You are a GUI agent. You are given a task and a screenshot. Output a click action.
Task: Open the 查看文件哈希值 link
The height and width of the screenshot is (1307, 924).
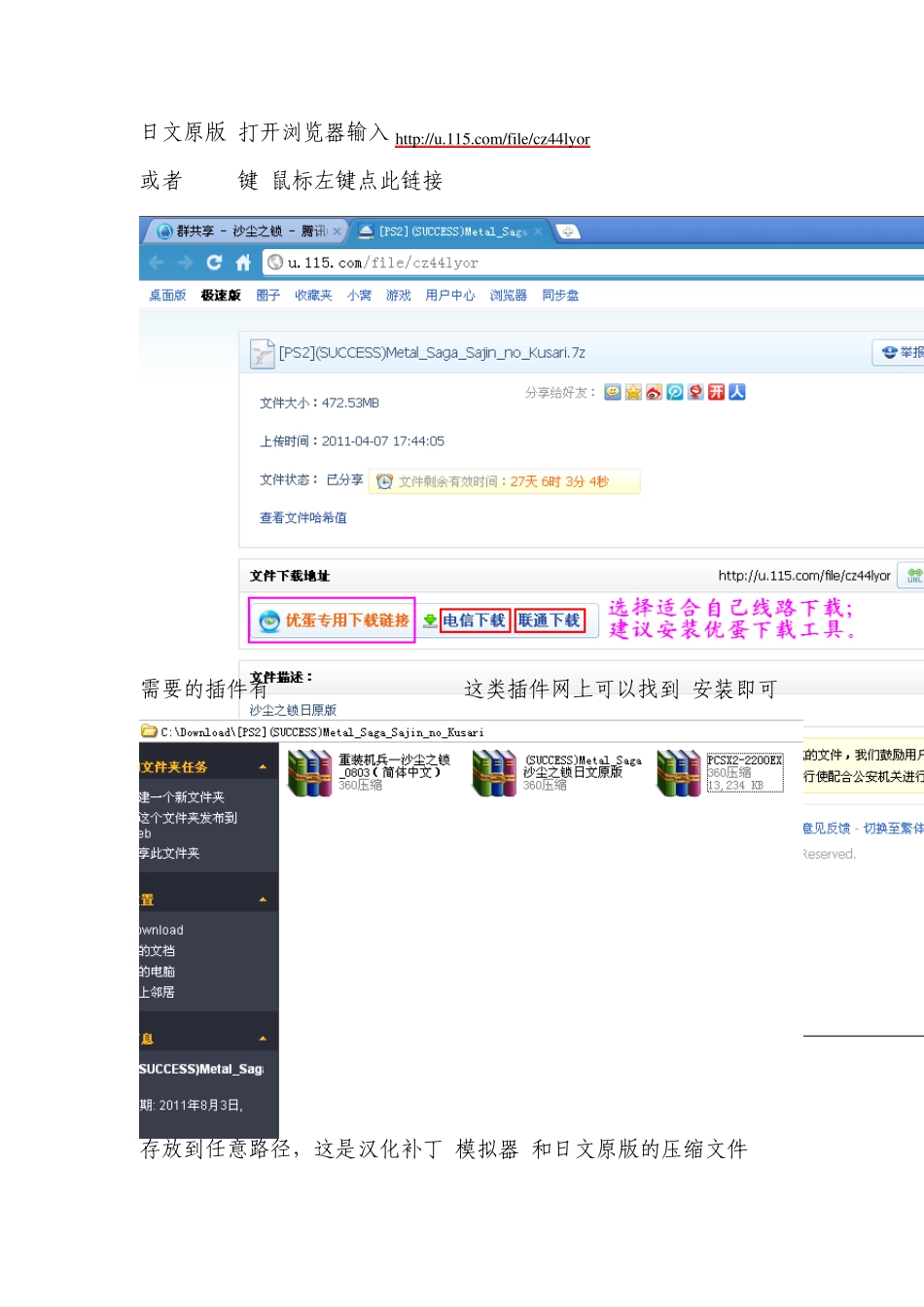tap(303, 518)
